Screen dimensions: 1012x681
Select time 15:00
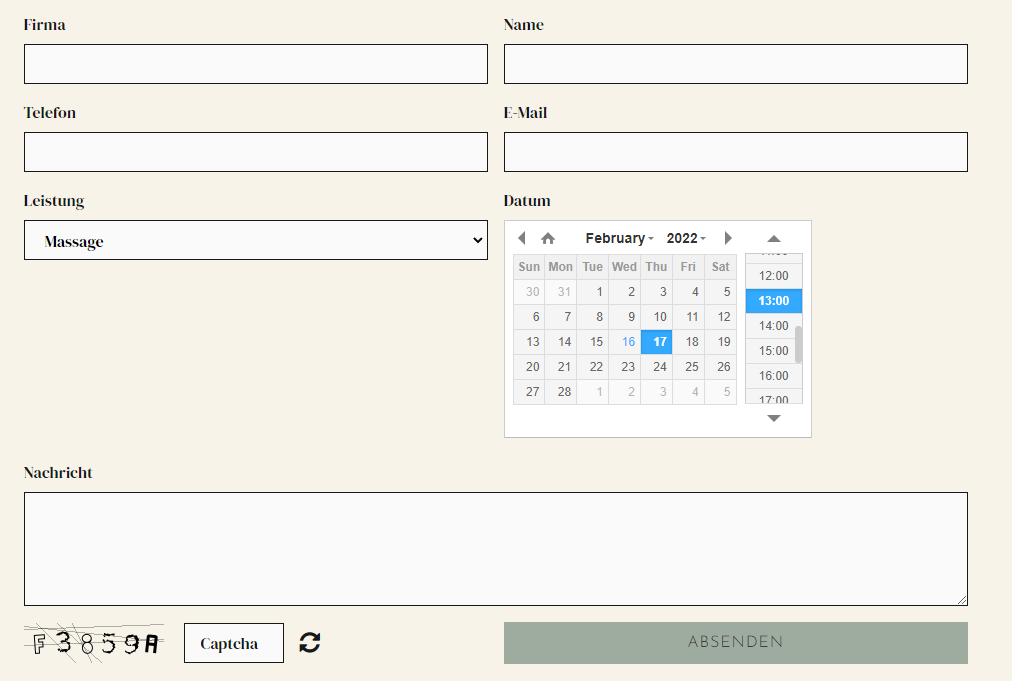(771, 351)
